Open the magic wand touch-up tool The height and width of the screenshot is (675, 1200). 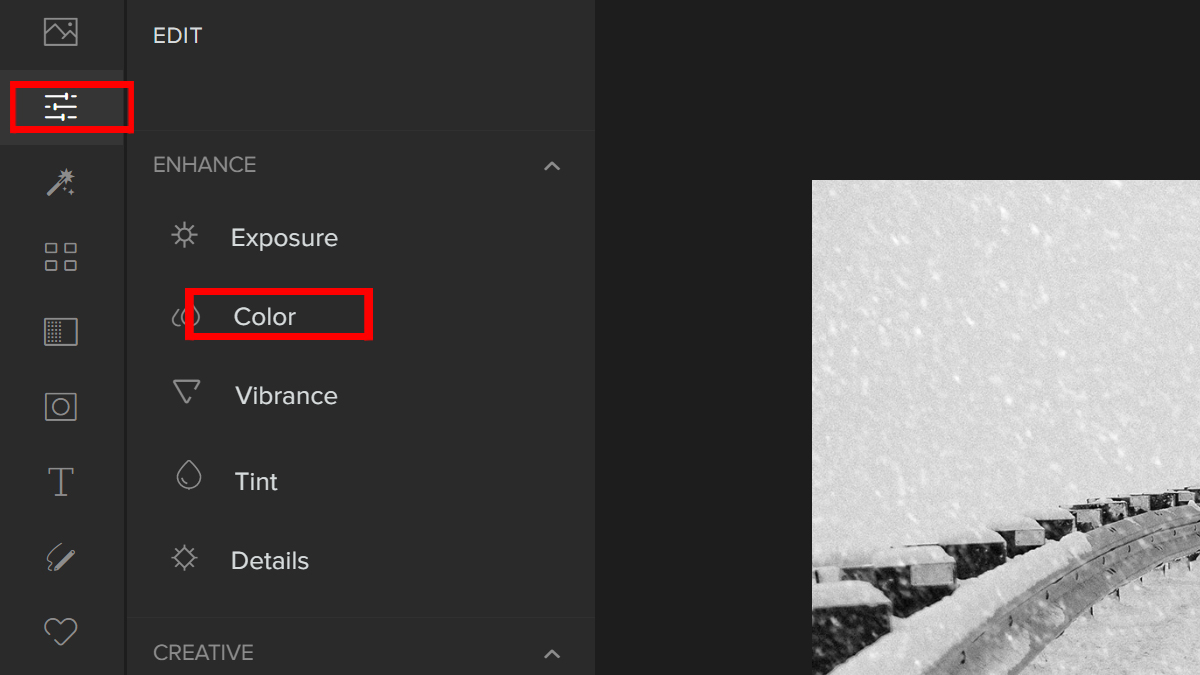coord(61,182)
